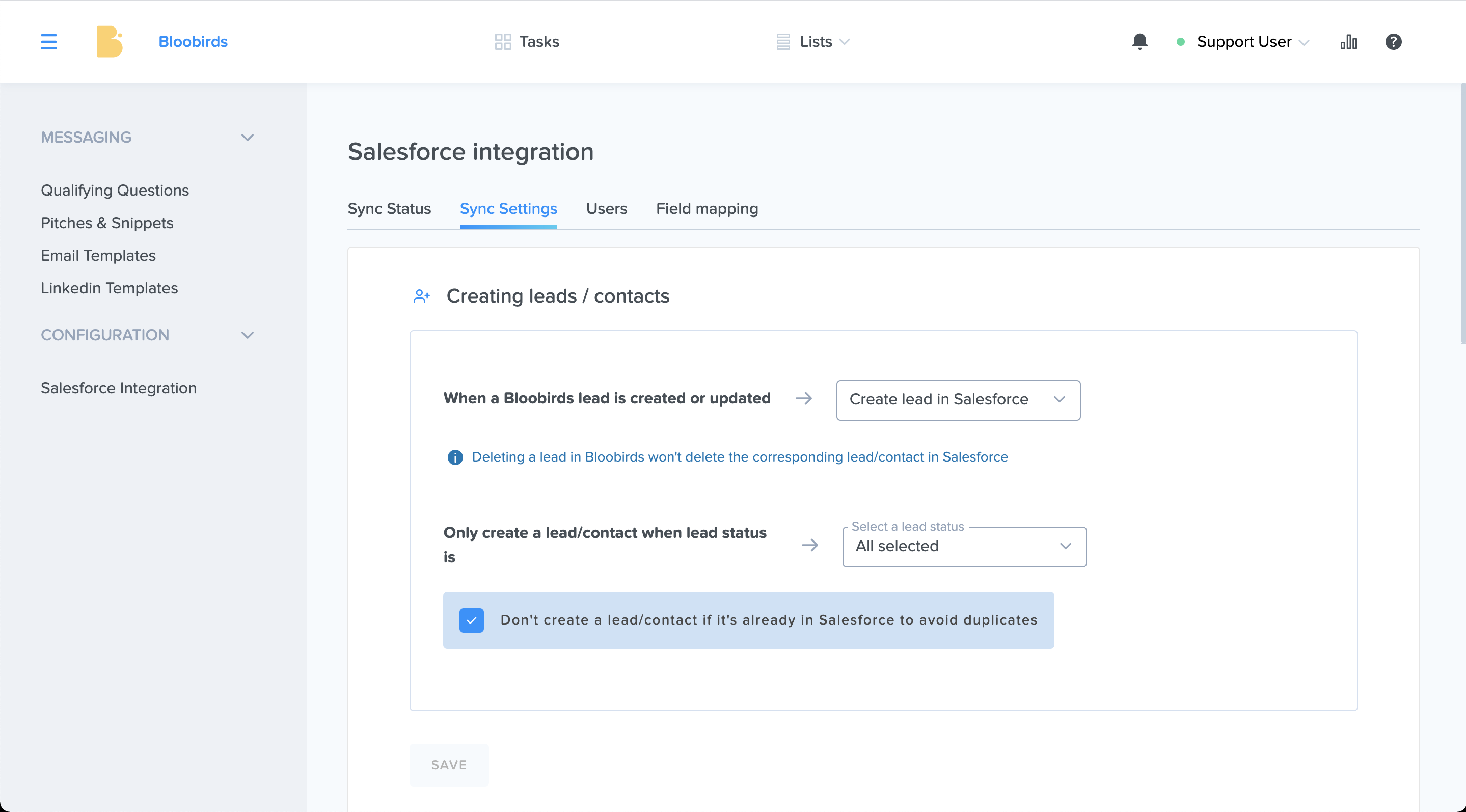Click the SAVE button

click(448, 765)
